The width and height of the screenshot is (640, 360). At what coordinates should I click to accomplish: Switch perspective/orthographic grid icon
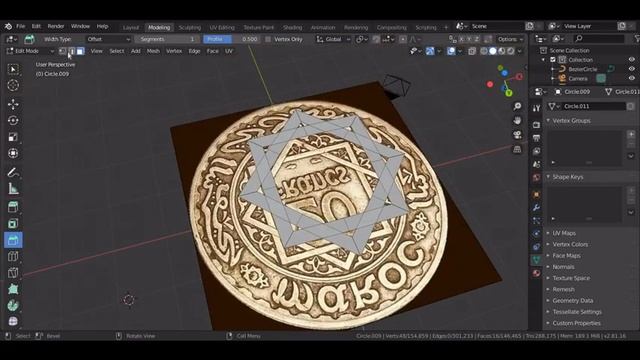click(518, 149)
